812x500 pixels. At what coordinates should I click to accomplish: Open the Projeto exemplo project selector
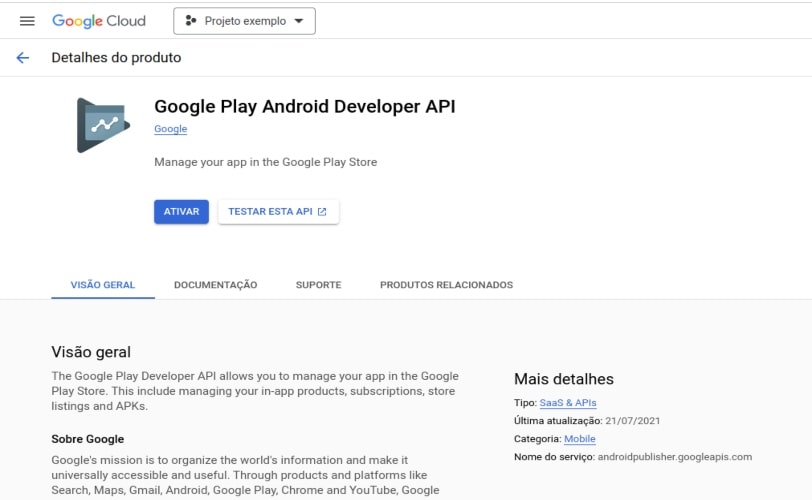244,21
